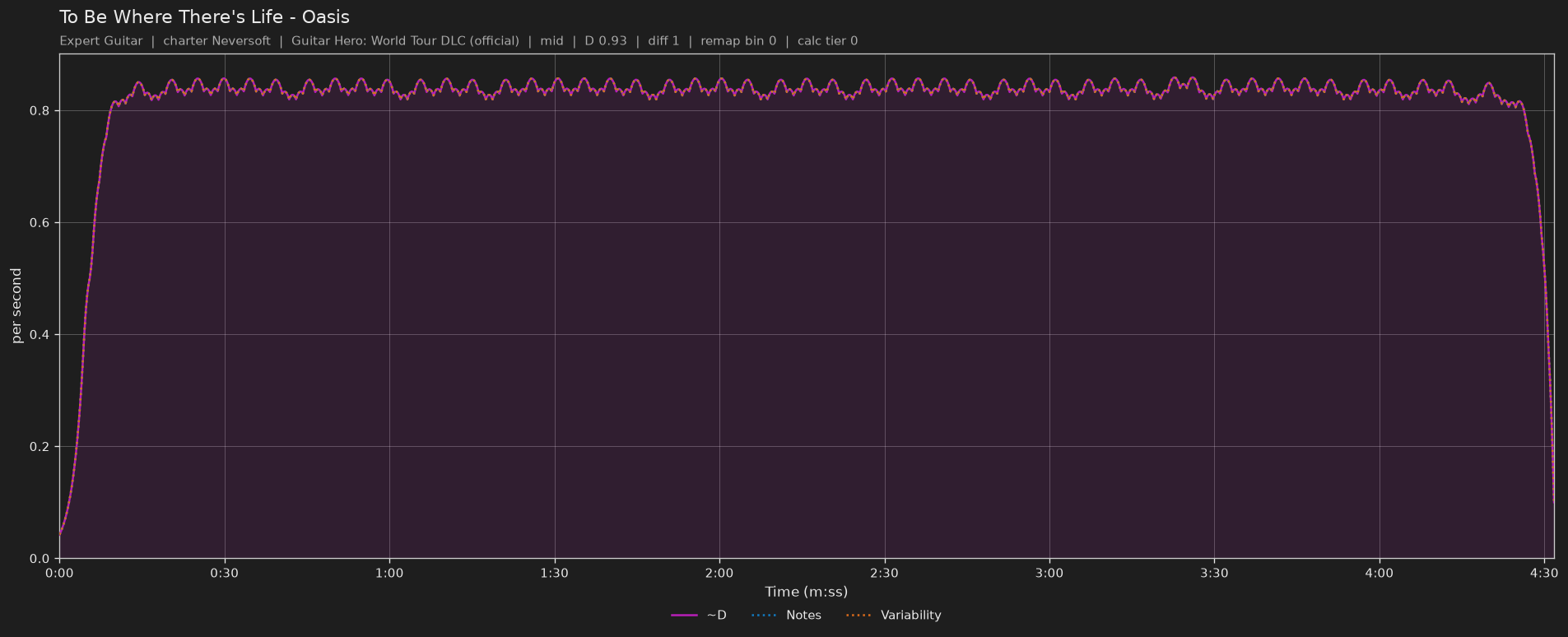Click the 'Notes' legend entry
Image resolution: width=1568 pixels, height=637 pixels.
tap(786, 615)
